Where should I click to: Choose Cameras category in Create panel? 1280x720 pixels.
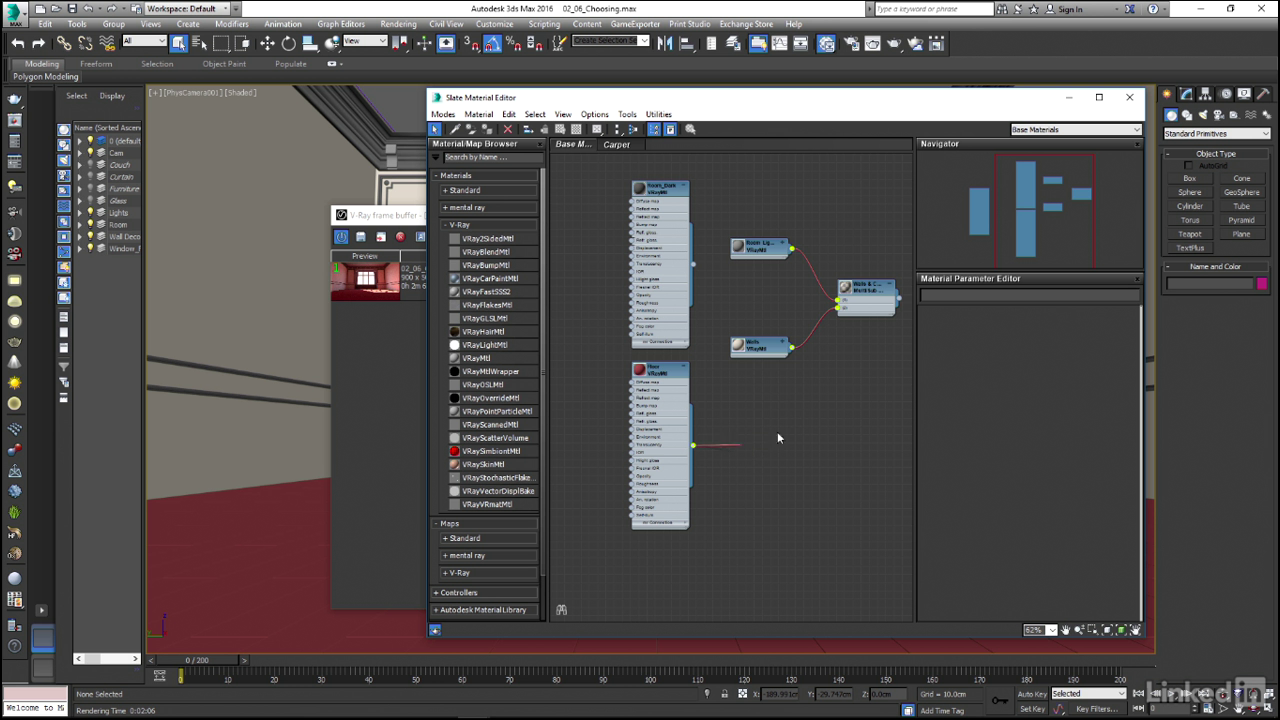1218,115
